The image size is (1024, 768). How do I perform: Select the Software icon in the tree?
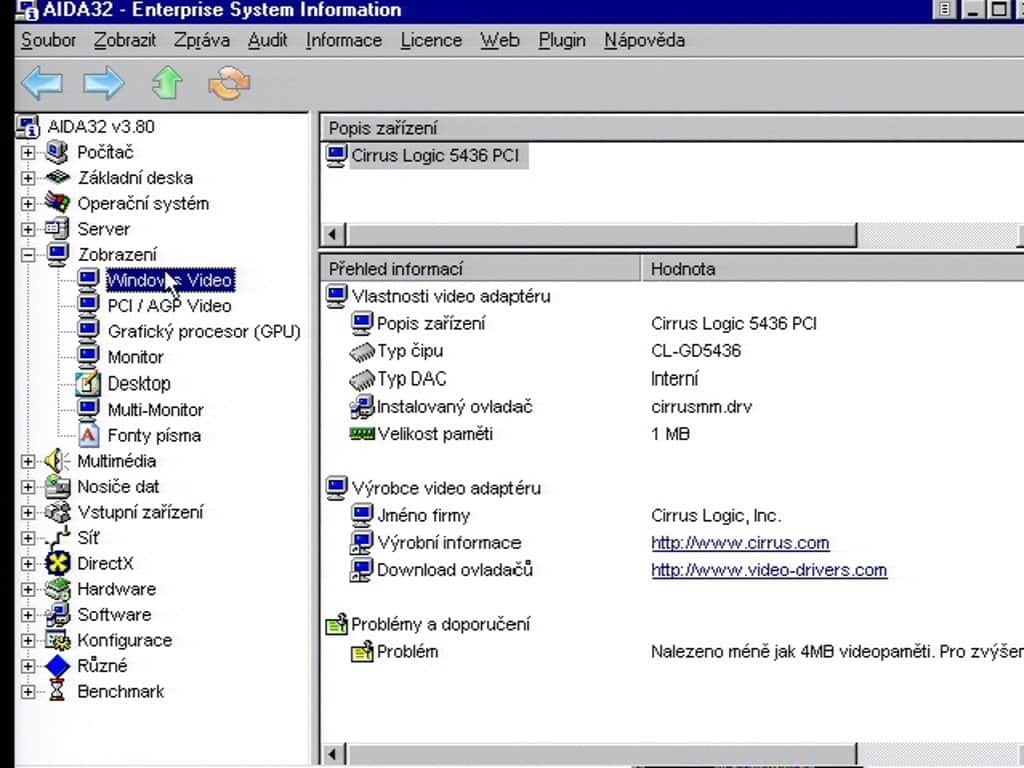pyautogui.click(x=57, y=615)
